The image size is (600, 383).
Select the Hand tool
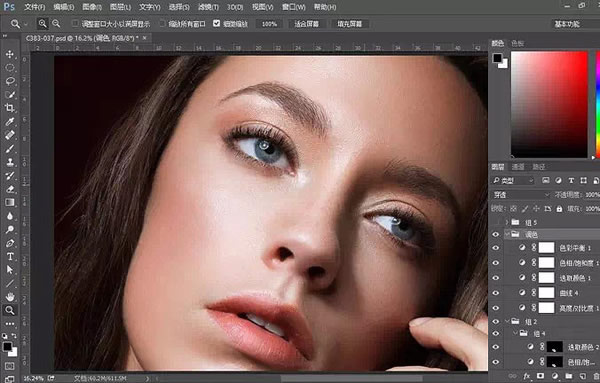[x=10, y=297]
